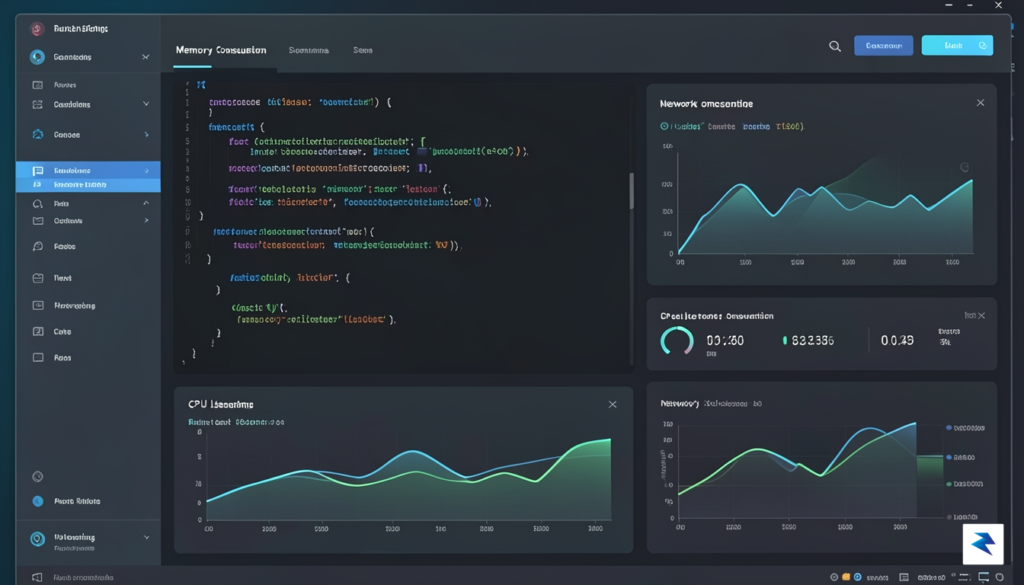This screenshot has width=1024, height=585.
Task: Switch to the Memory Consumption tab
Action: click(221, 50)
